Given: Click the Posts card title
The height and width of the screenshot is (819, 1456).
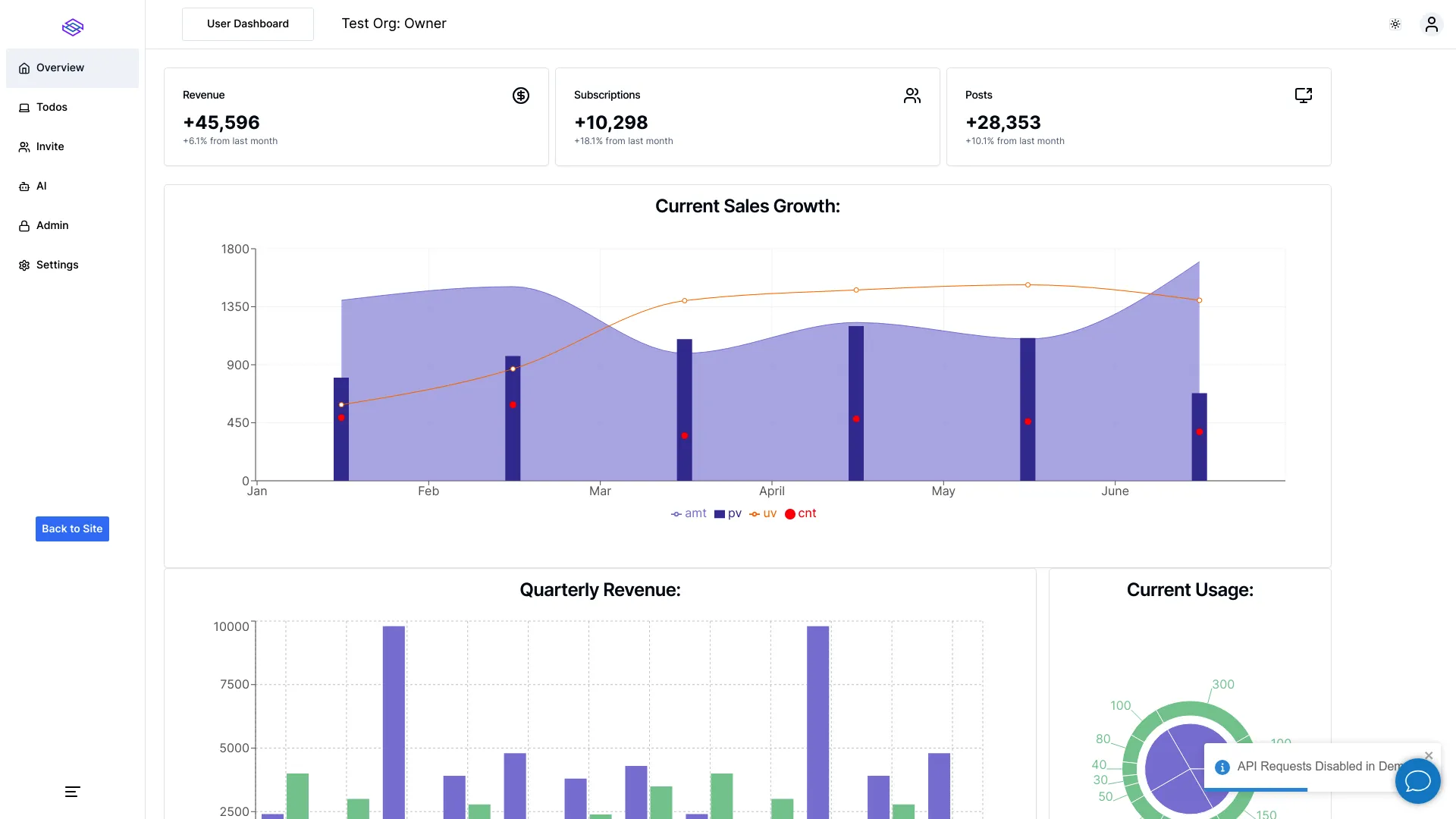Looking at the screenshot, I should pyautogui.click(x=979, y=96).
